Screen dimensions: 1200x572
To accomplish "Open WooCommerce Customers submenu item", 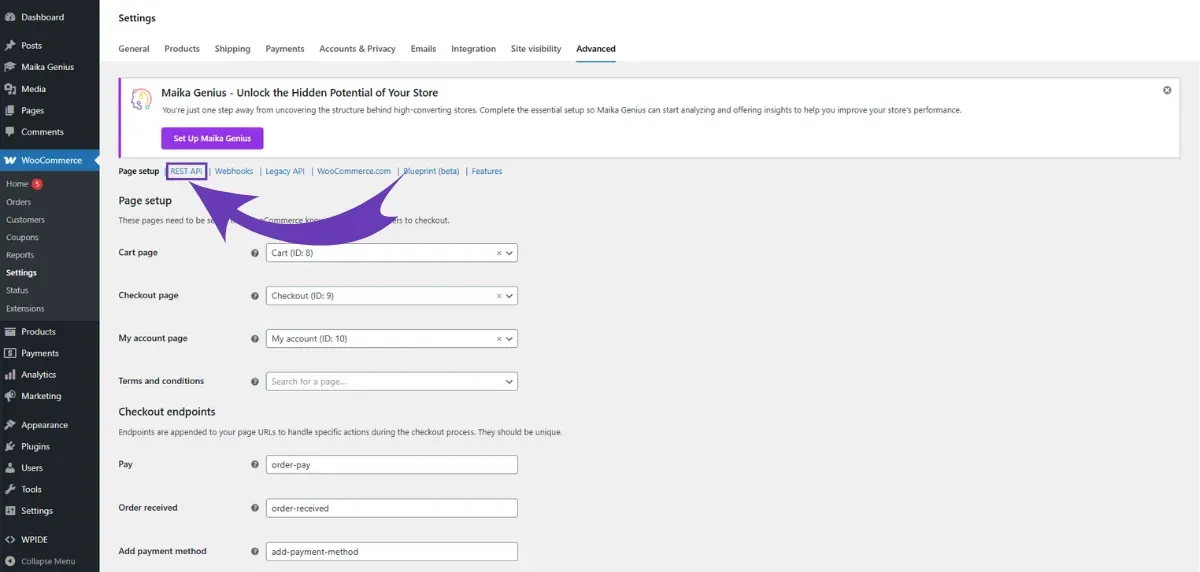I will pos(26,220).
